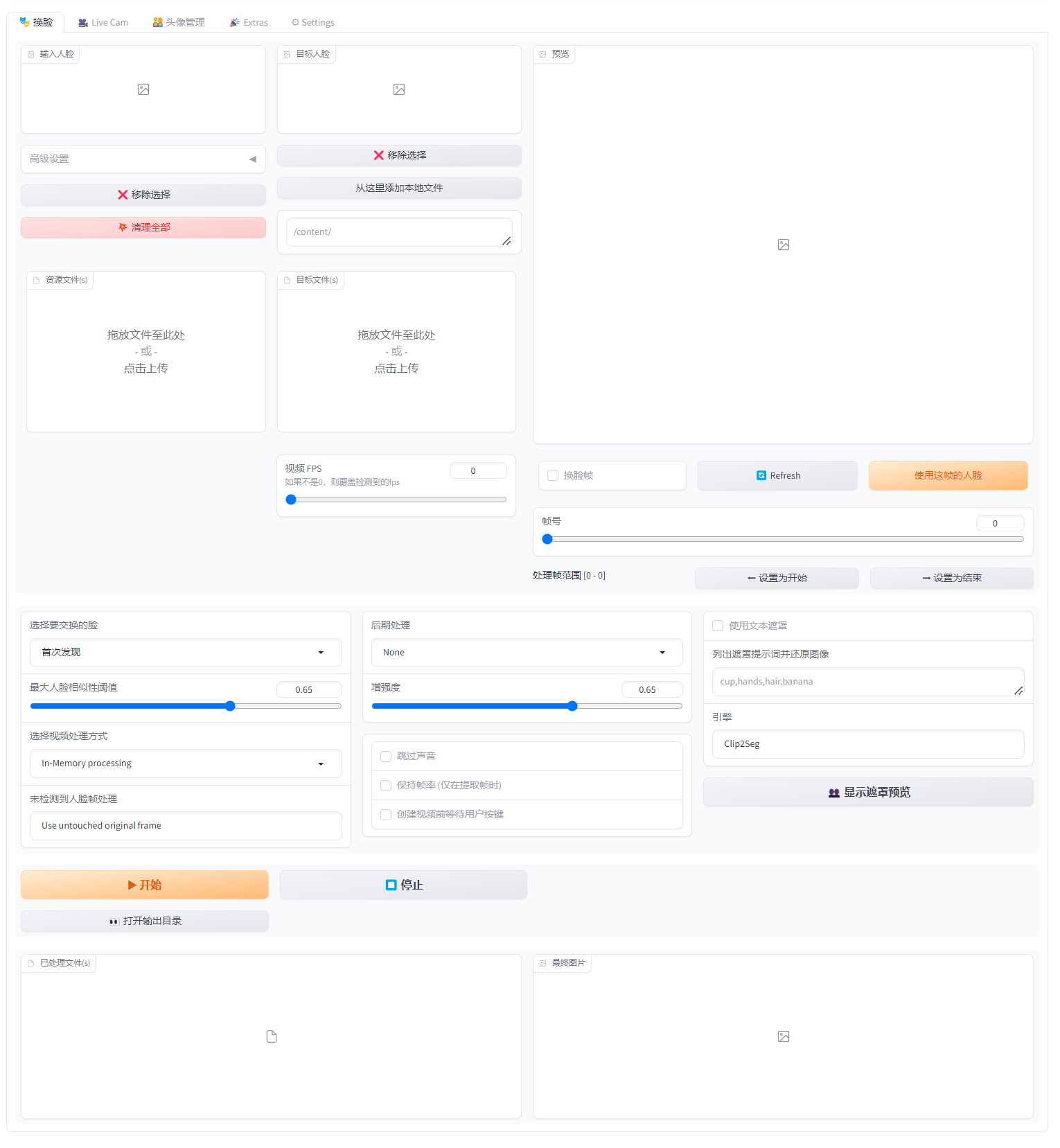The width and height of the screenshot is (1060, 1148).
Task: Click 从这里添加本地文件 button
Action: point(399,188)
